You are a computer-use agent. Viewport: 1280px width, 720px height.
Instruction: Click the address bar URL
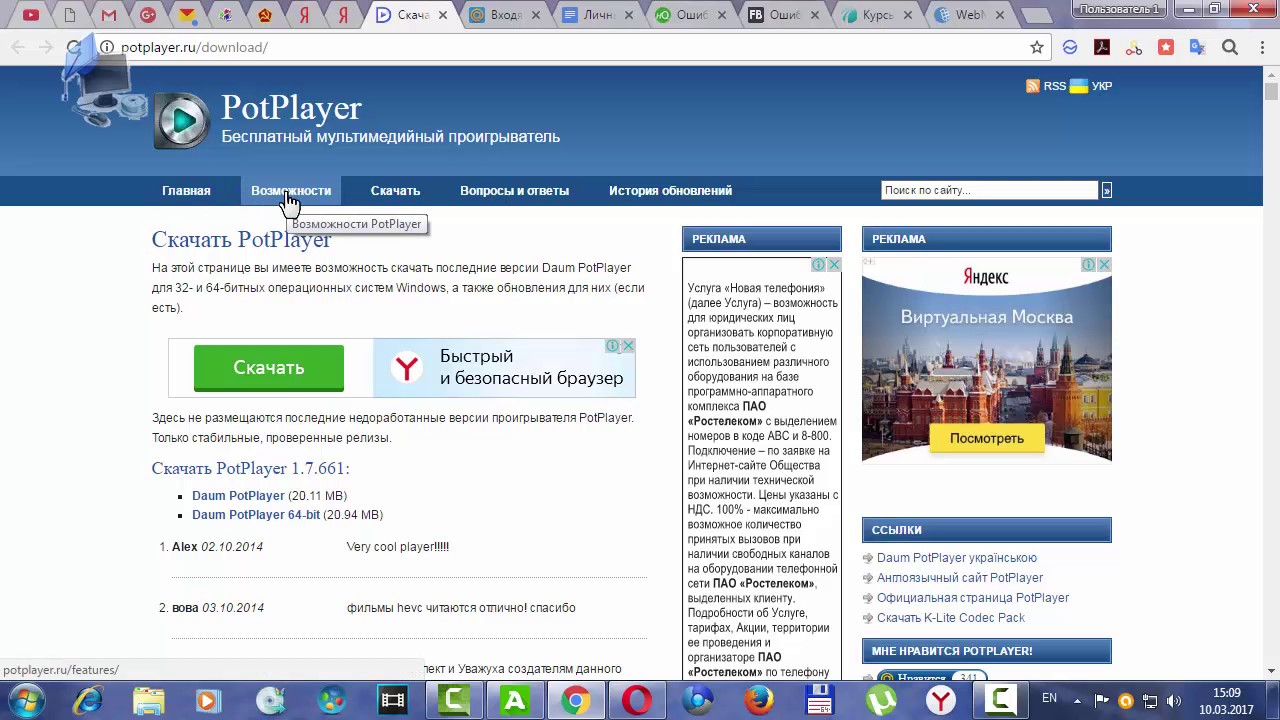click(194, 47)
